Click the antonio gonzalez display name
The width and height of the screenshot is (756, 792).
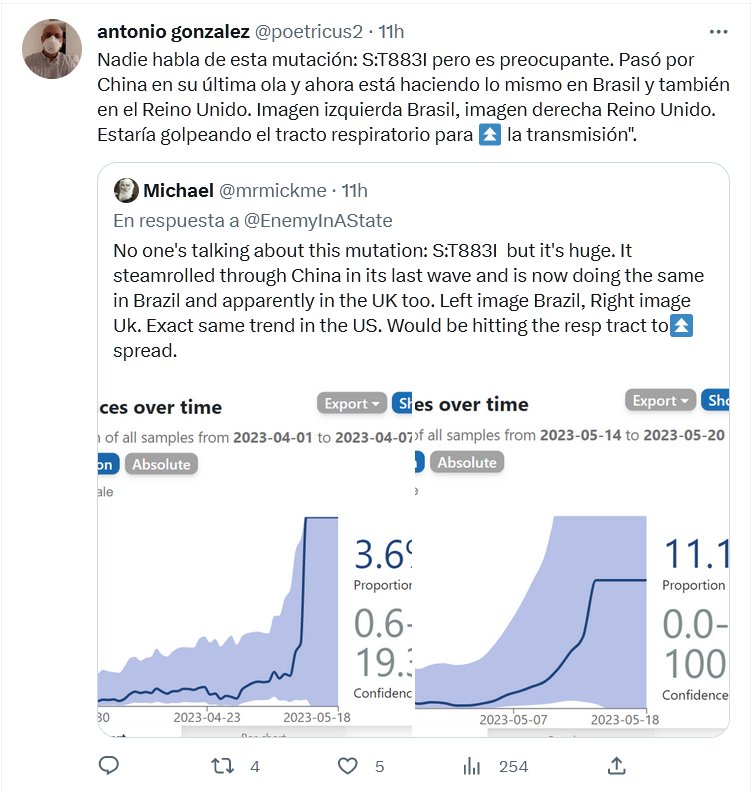pos(173,32)
